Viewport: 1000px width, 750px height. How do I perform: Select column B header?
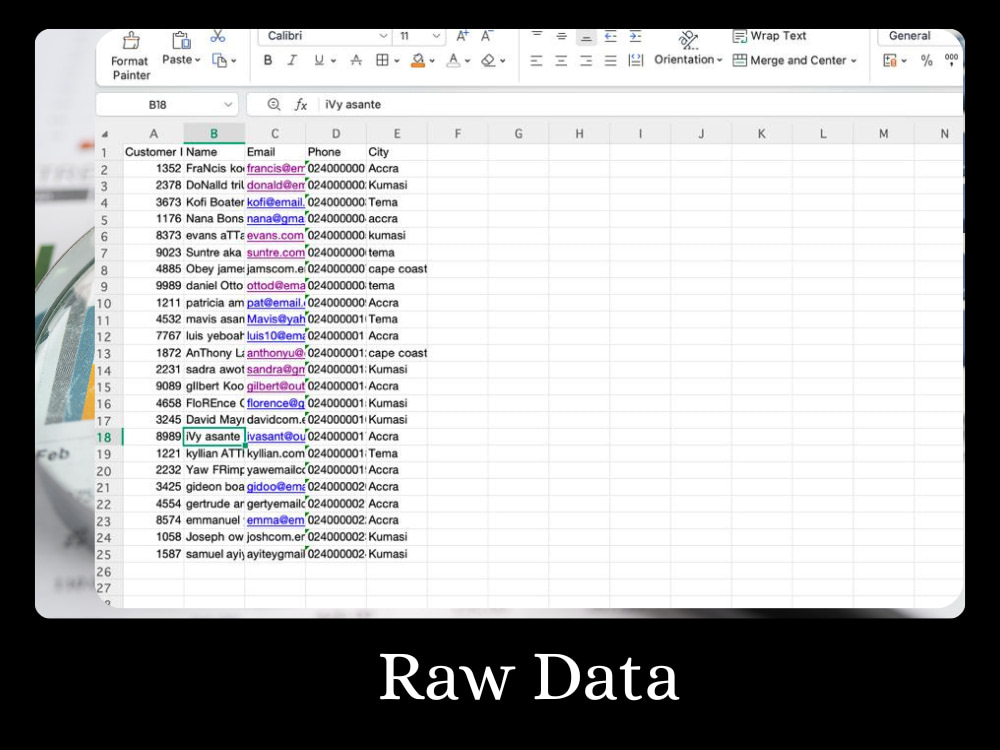pyautogui.click(x=214, y=133)
